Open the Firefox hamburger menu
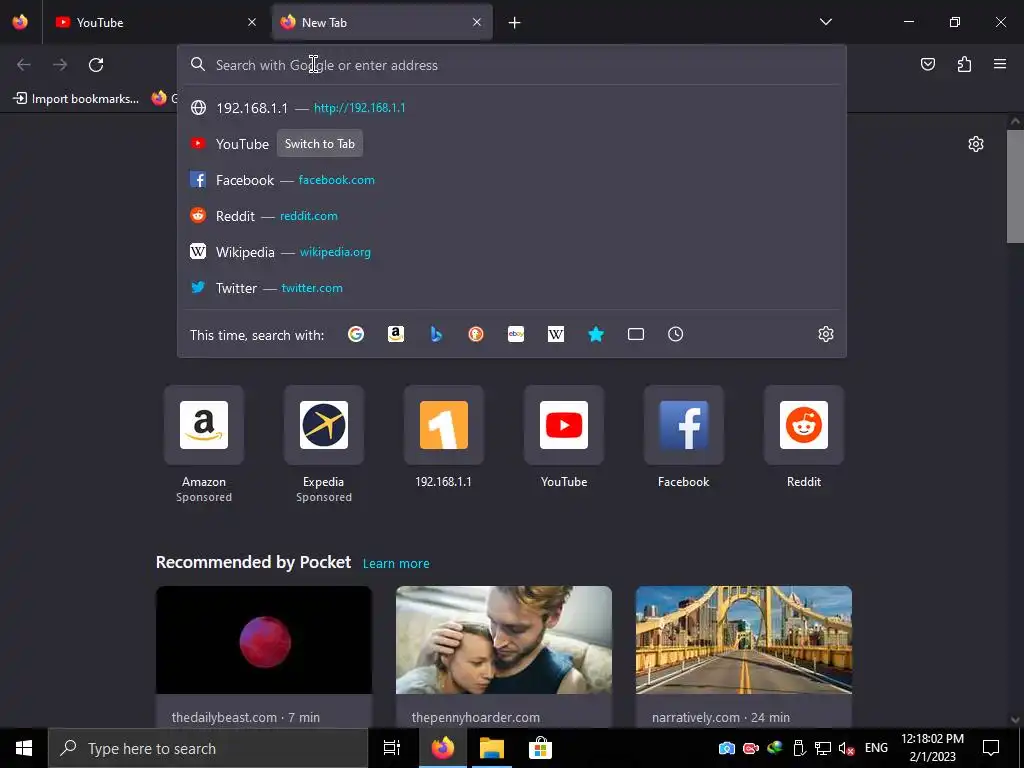This screenshot has width=1024, height=768. click(x=1000, y=64)
